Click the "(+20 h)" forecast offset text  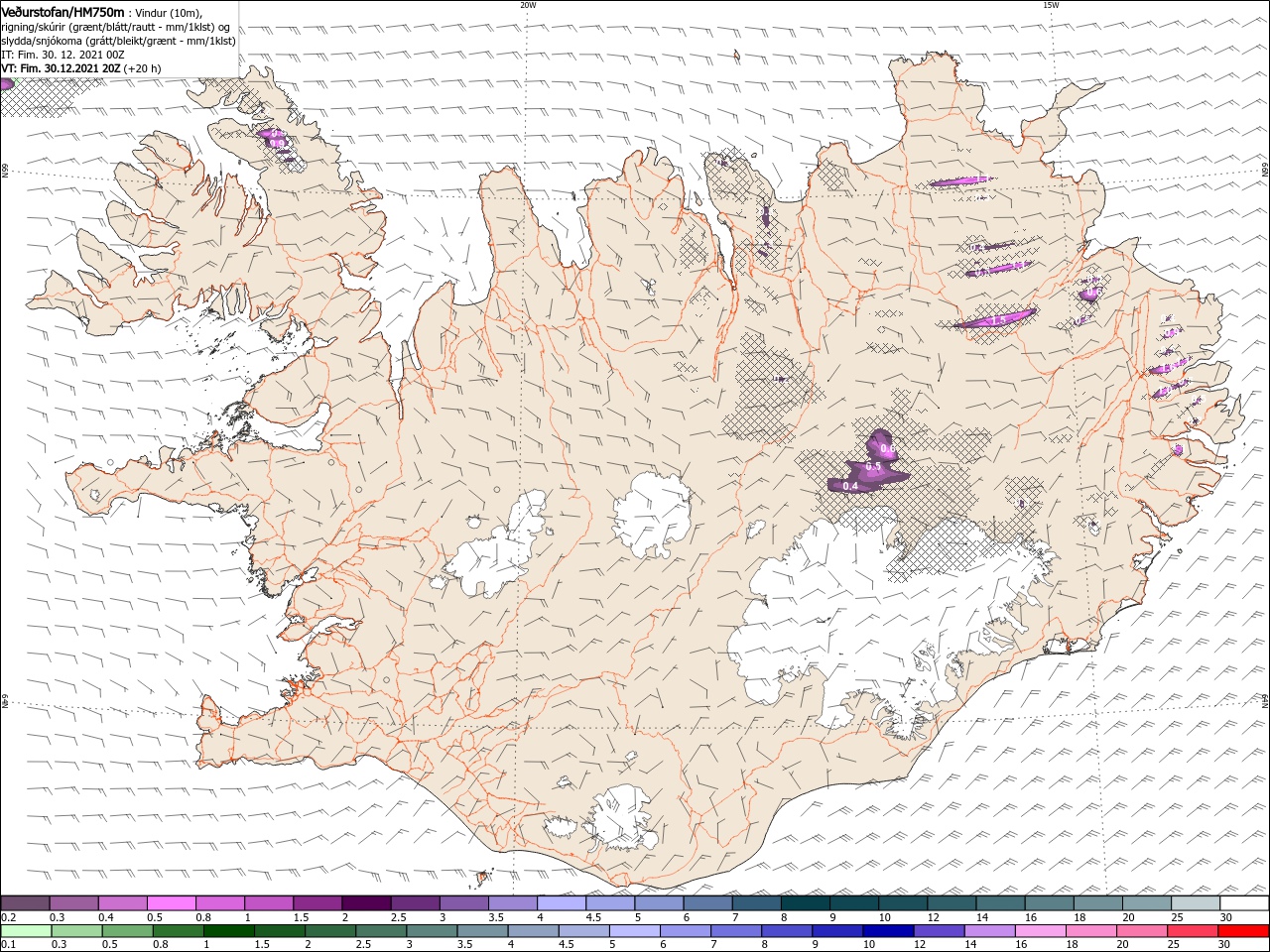pyautogui.click(x=142, y=68)
